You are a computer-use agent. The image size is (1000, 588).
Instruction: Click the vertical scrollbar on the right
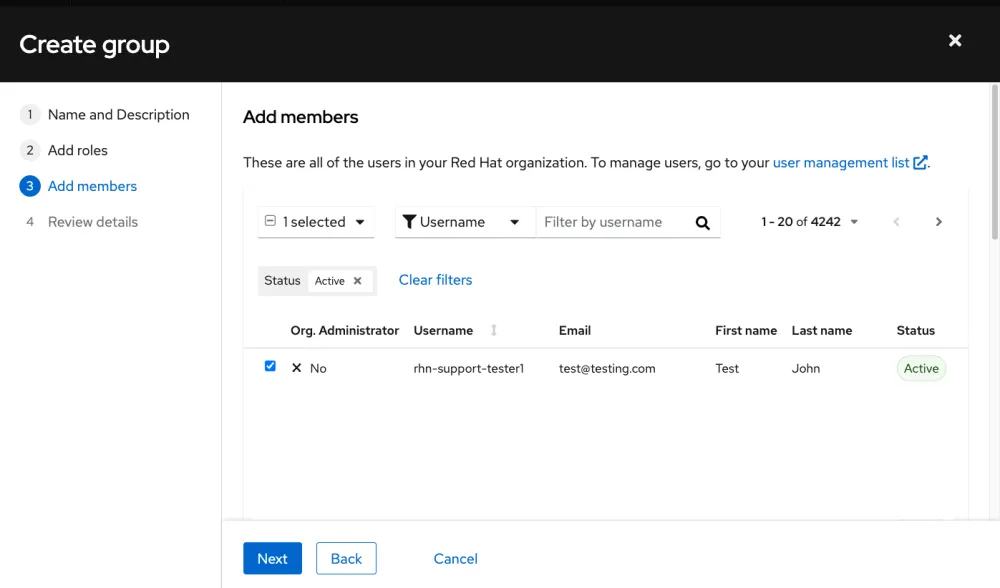pos(994,160)
